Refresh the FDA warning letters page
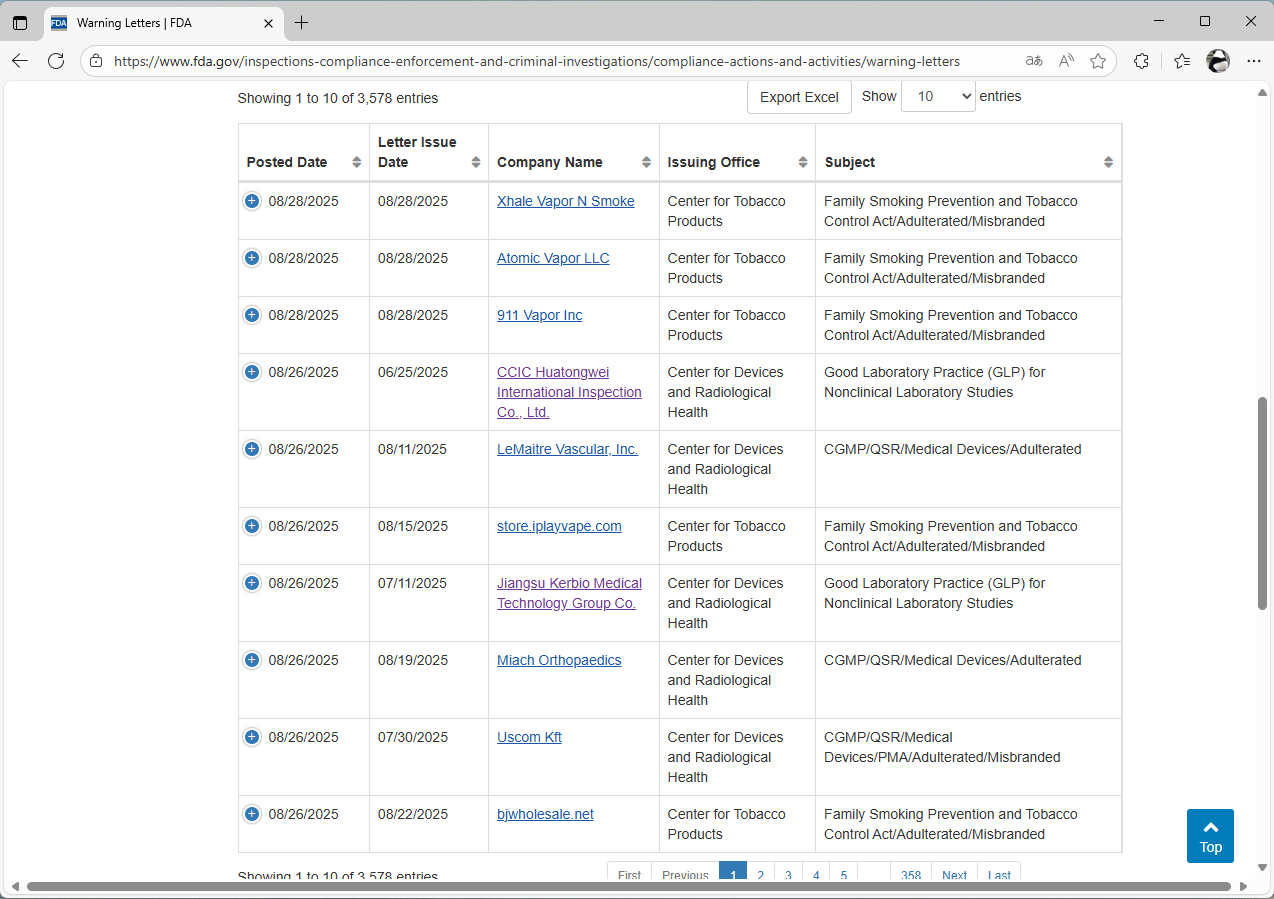This screenshot has width=1274, height=899. click(x=56, y=61)
